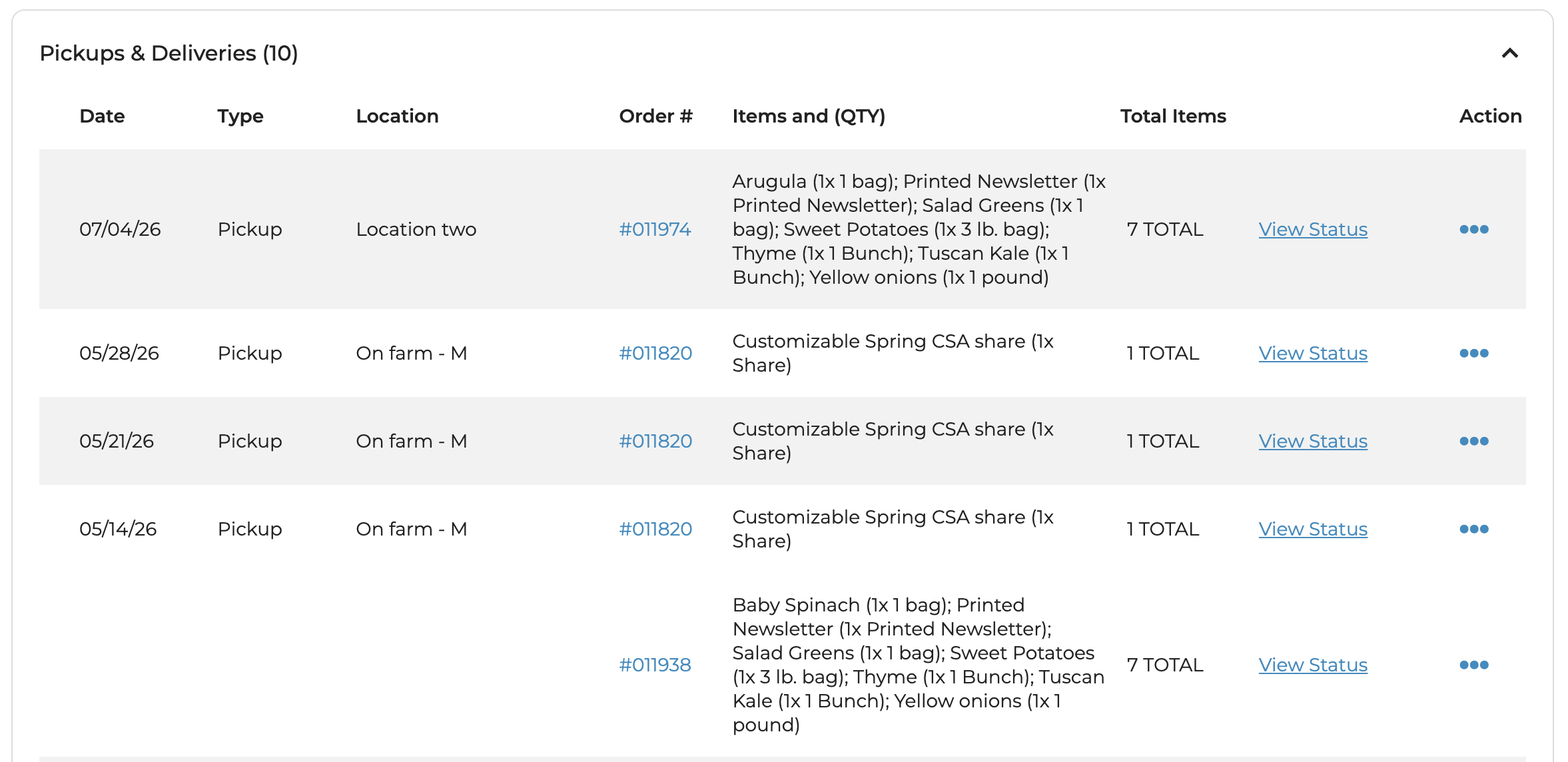Click the Order # column header

[655, 116]
